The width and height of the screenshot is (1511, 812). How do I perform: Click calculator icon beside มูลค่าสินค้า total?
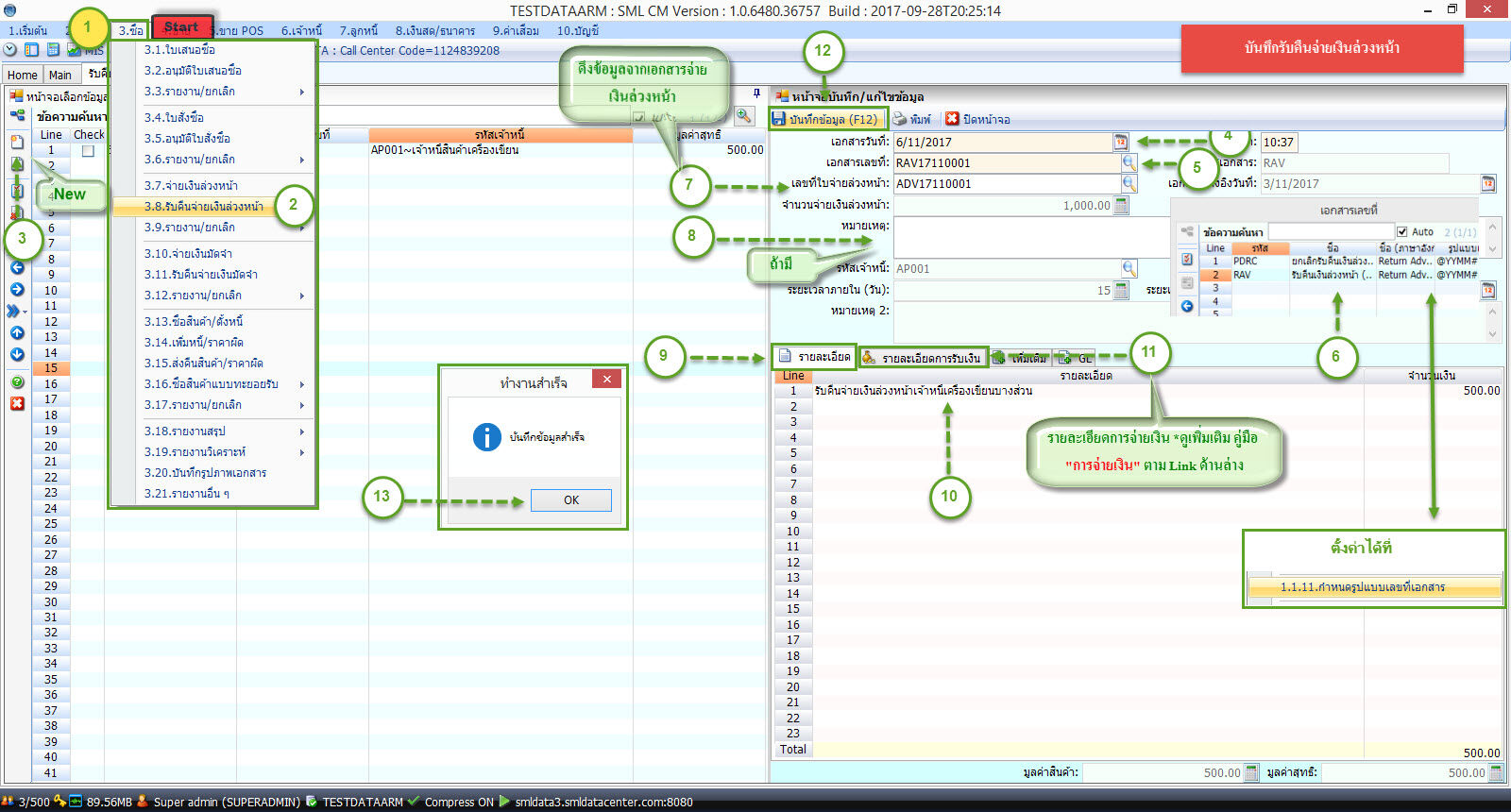pyautogui.click(x=1251, y=772)
